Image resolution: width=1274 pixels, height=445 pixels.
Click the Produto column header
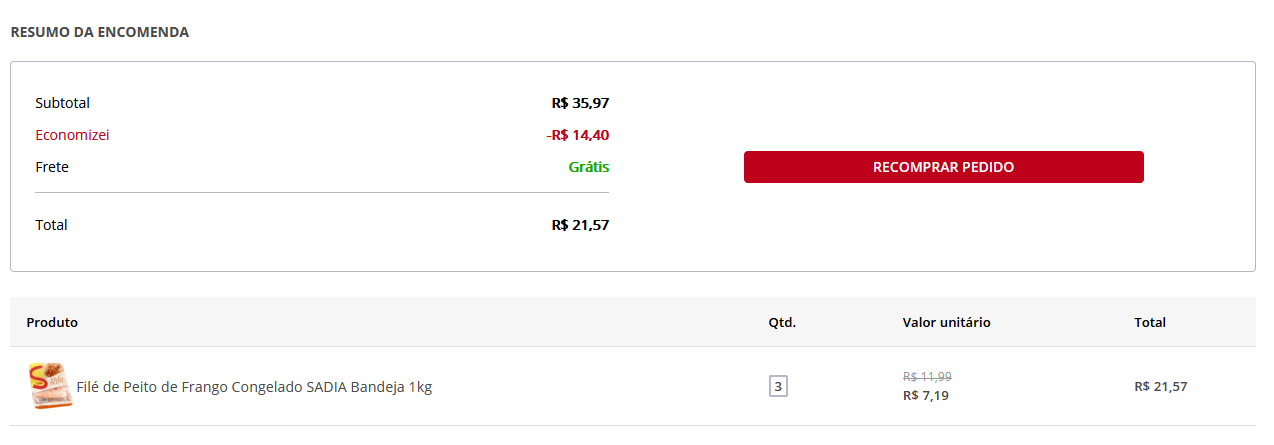pos(52,322)
